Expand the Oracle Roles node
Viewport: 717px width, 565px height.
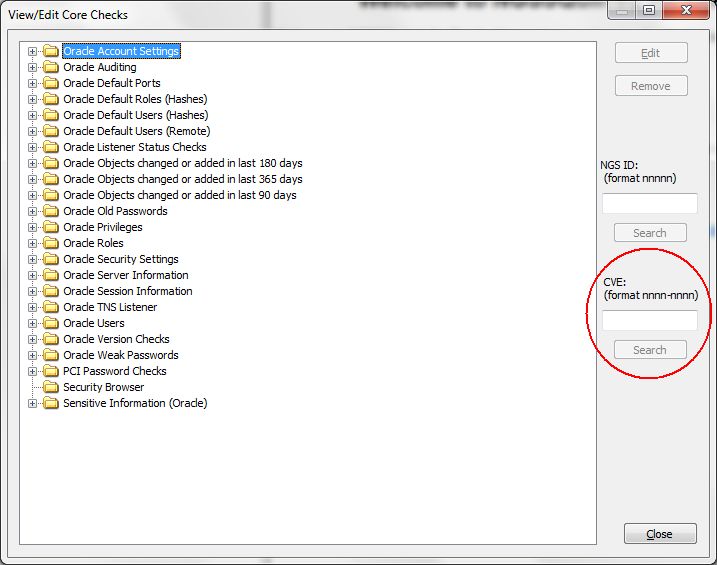(x=32, y=243)
